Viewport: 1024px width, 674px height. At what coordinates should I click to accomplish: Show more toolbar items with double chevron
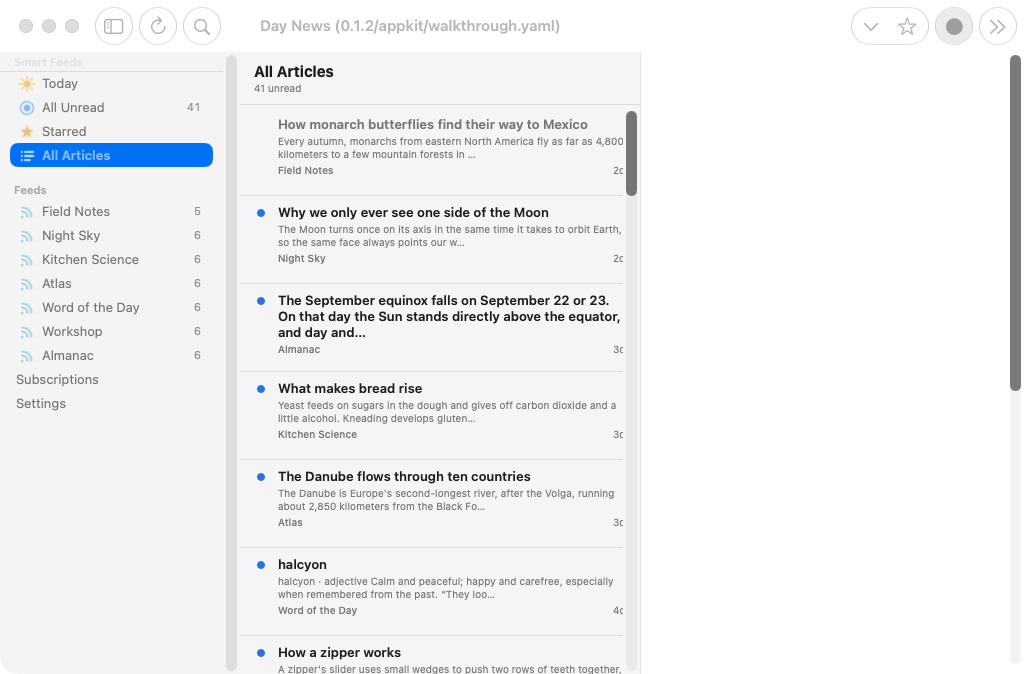tap(997, 26)
